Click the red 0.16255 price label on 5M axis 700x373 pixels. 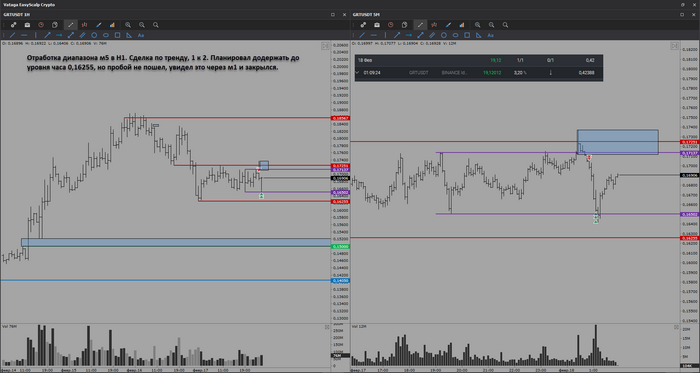click(690, 238)
